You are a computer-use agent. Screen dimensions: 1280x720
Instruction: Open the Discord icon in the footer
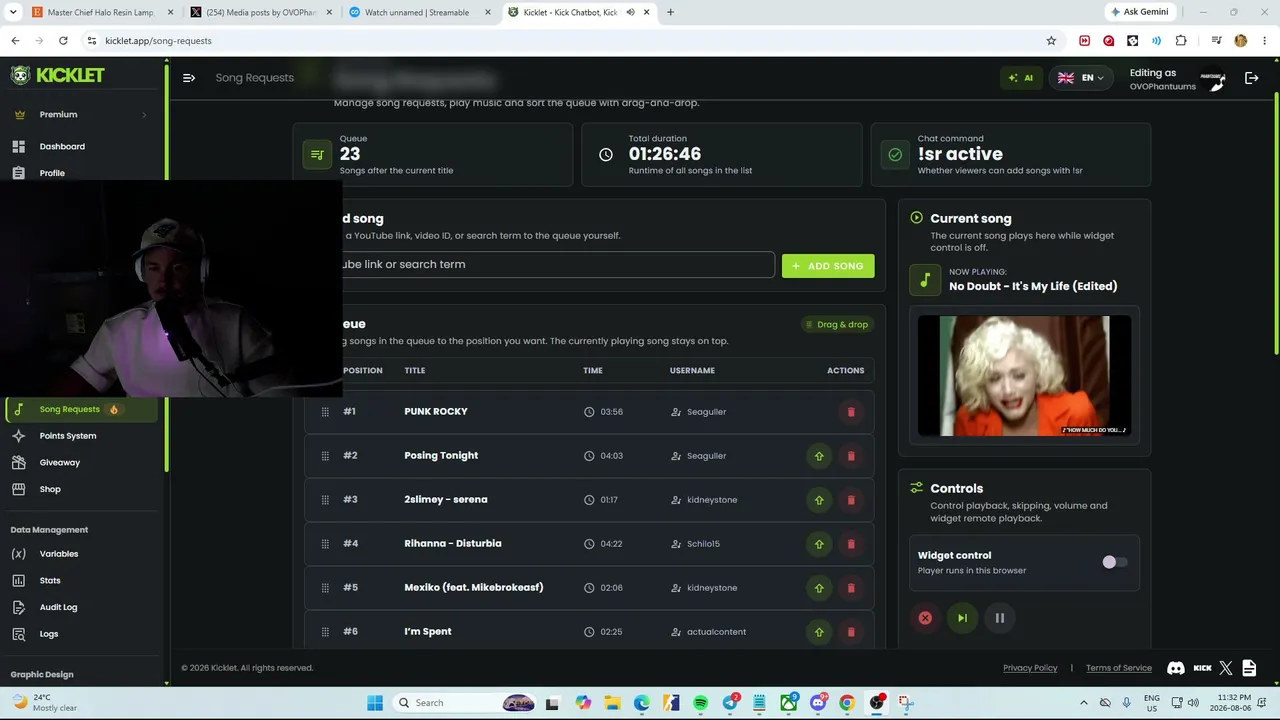1176,668
